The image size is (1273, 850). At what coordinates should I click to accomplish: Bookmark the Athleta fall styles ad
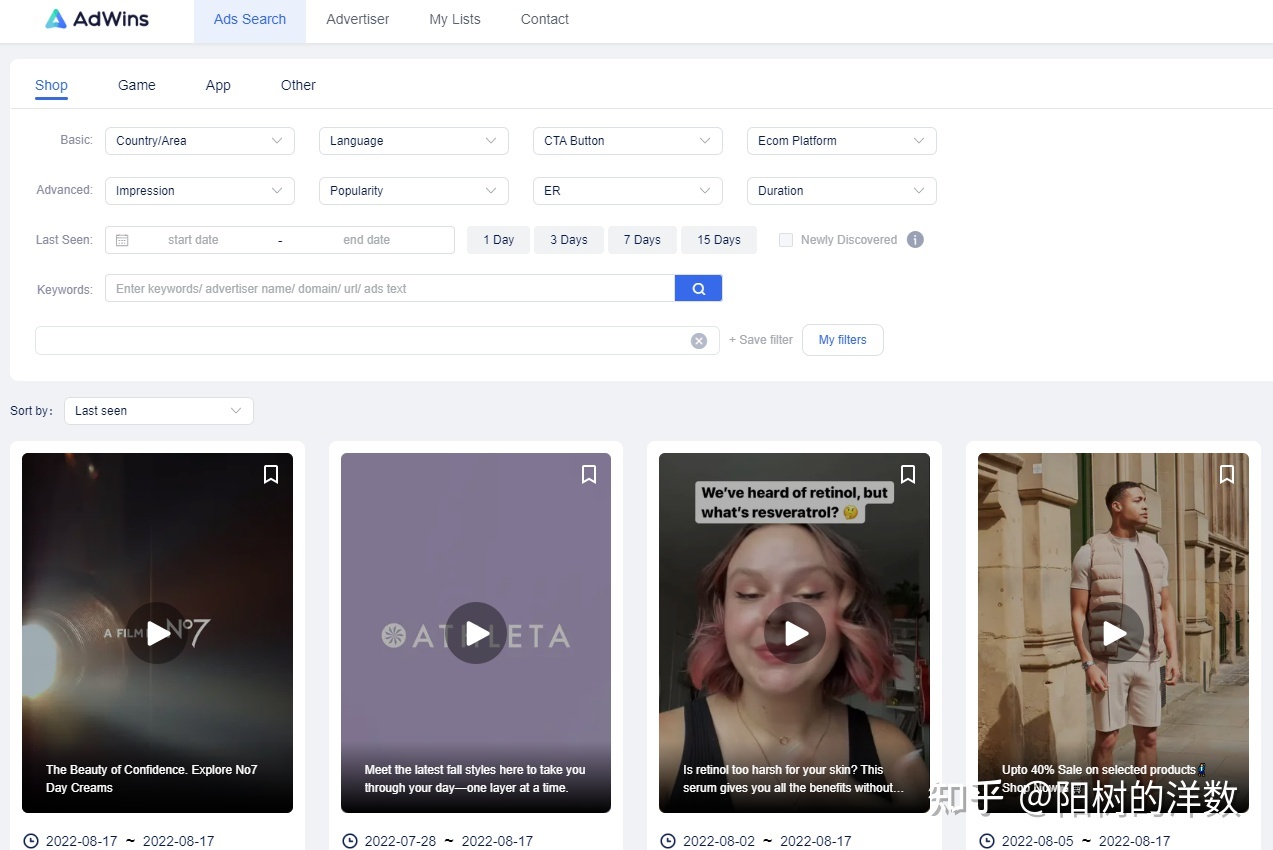point(589,474)
